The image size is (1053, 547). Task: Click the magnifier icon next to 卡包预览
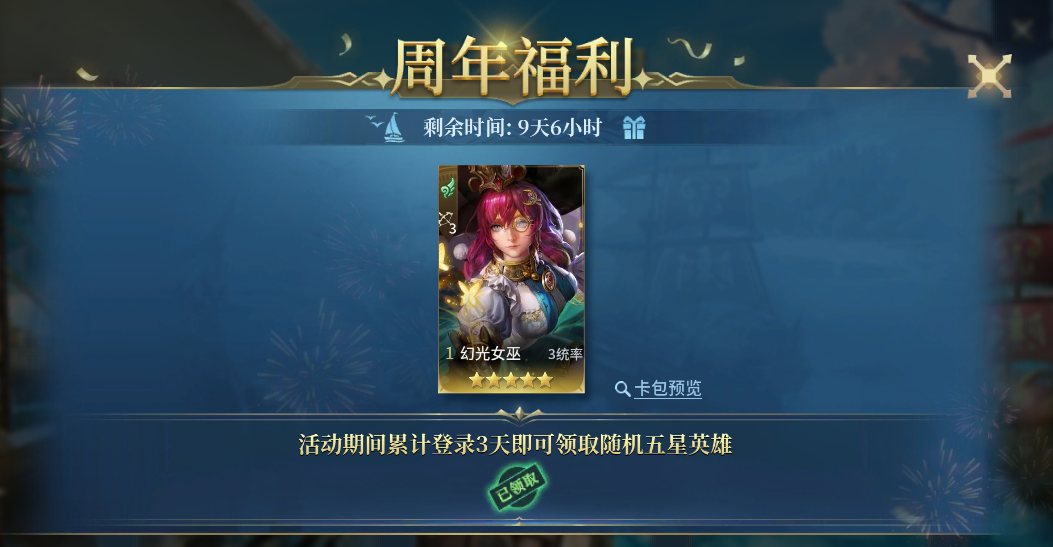[x=623, y=389]
